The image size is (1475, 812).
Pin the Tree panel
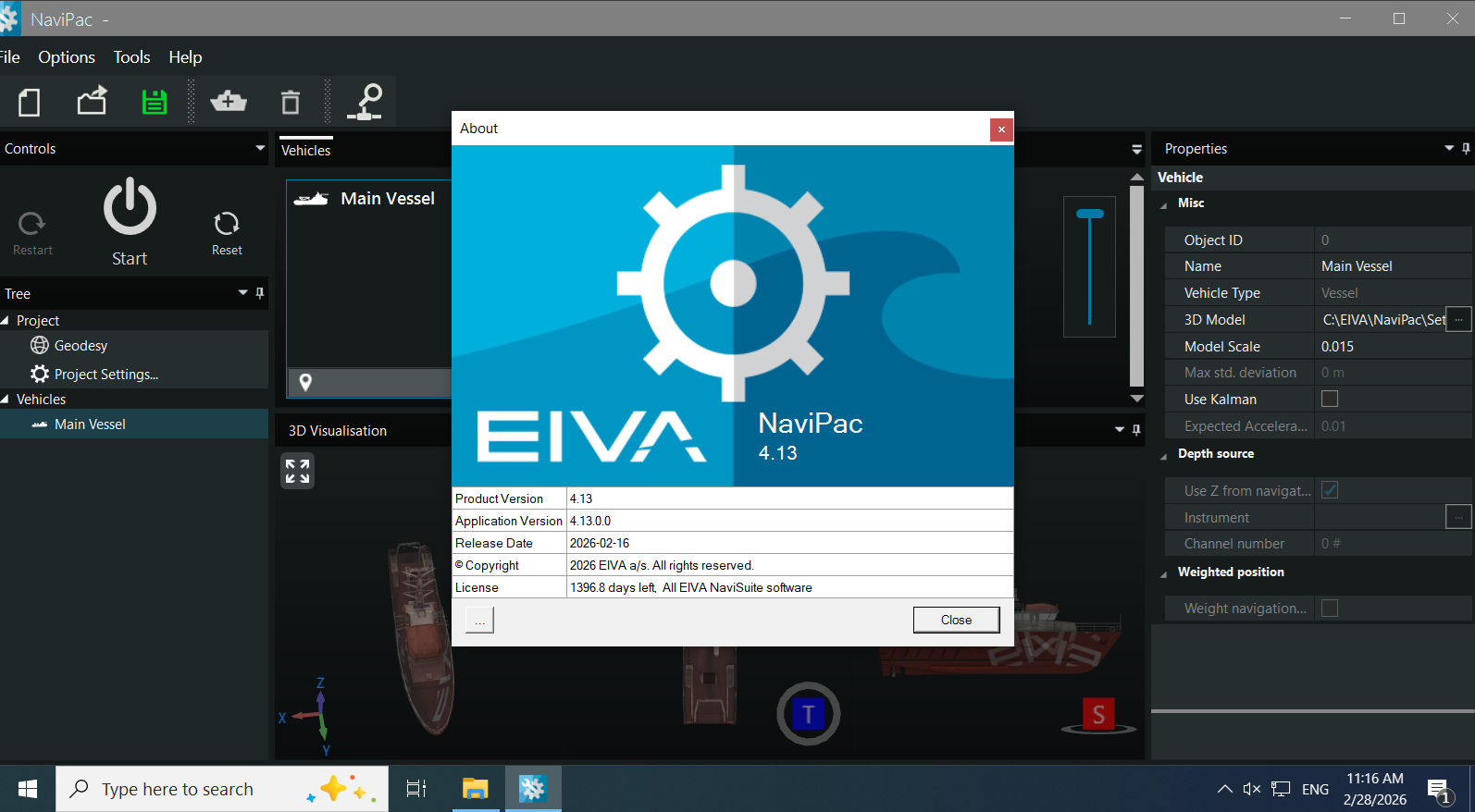[260, 293]
